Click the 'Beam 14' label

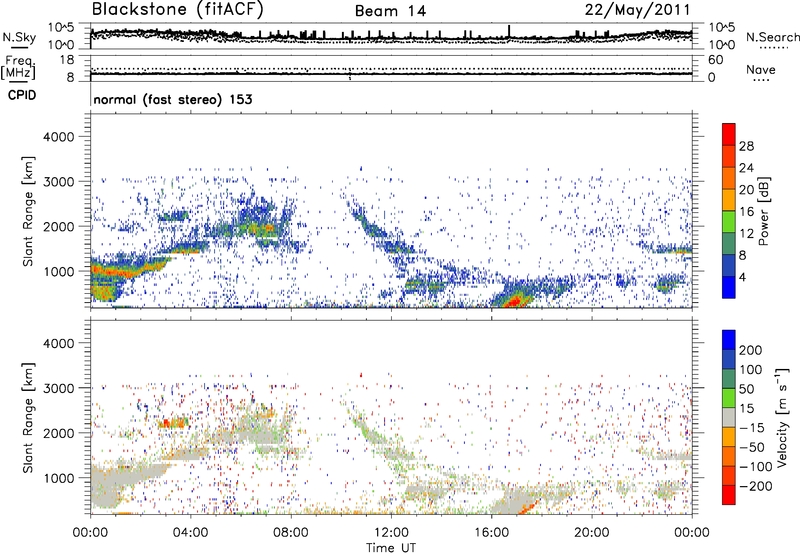pos(390,11)
